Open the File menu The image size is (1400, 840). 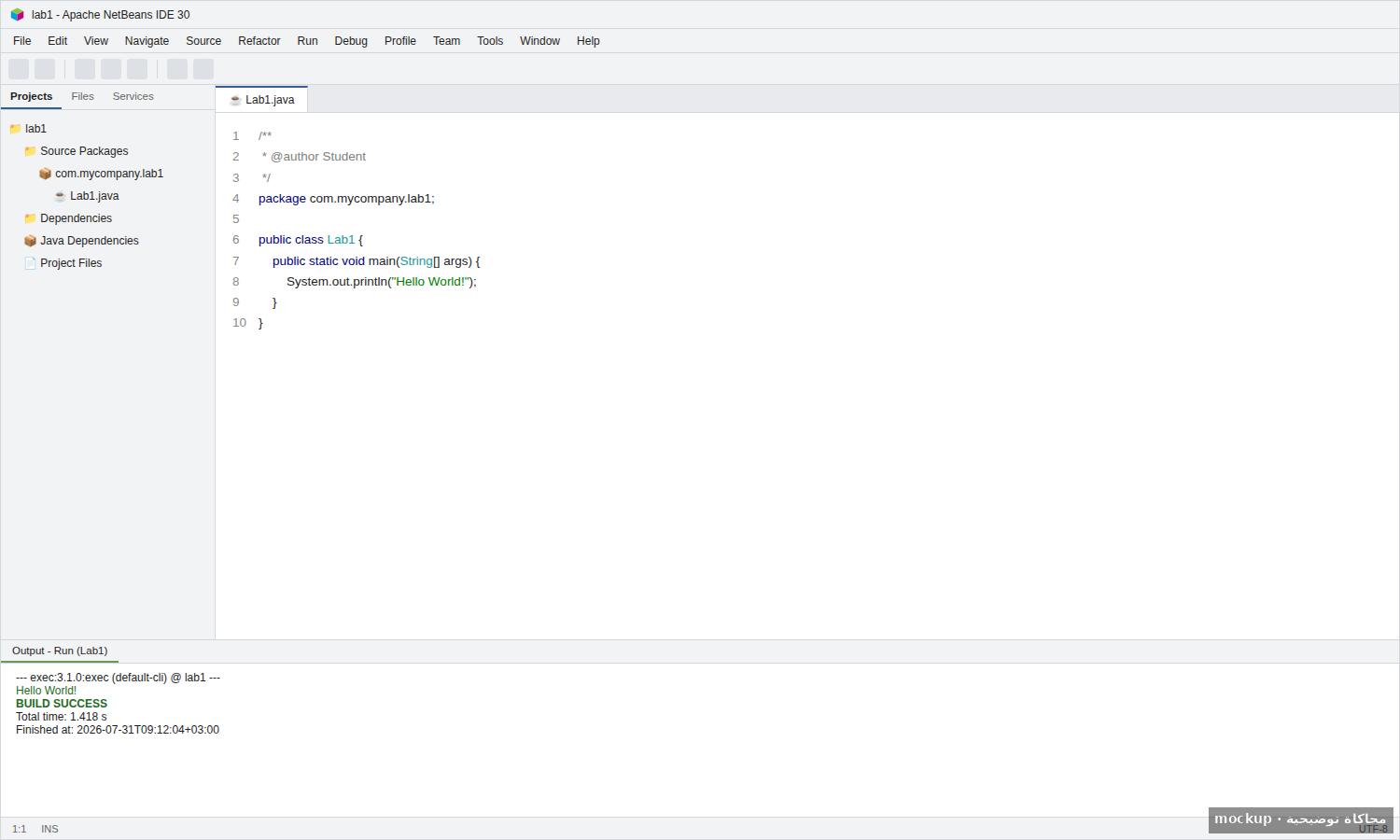pos(22,41)
